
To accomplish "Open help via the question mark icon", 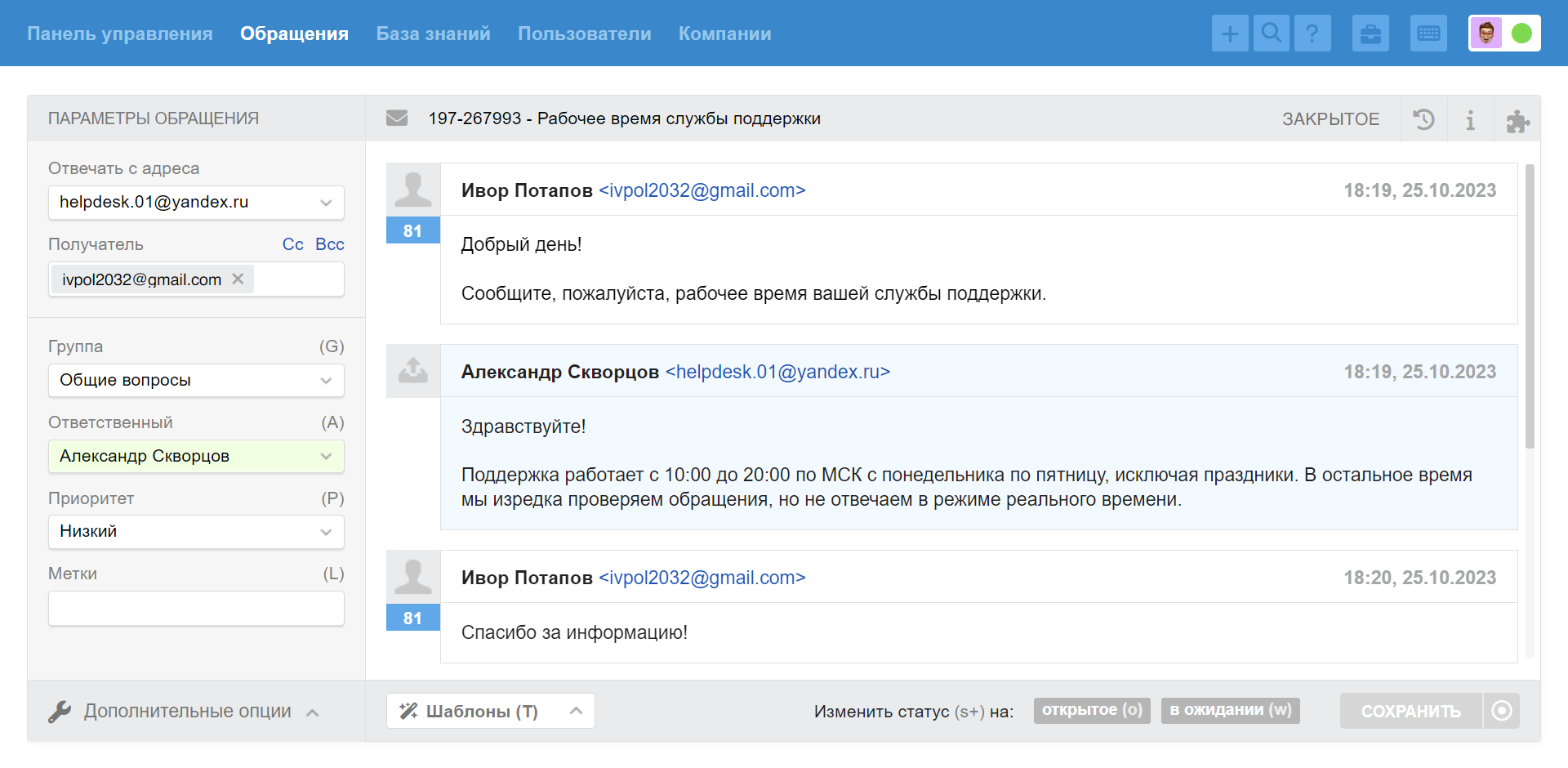I will click(x=1312, y=33).
